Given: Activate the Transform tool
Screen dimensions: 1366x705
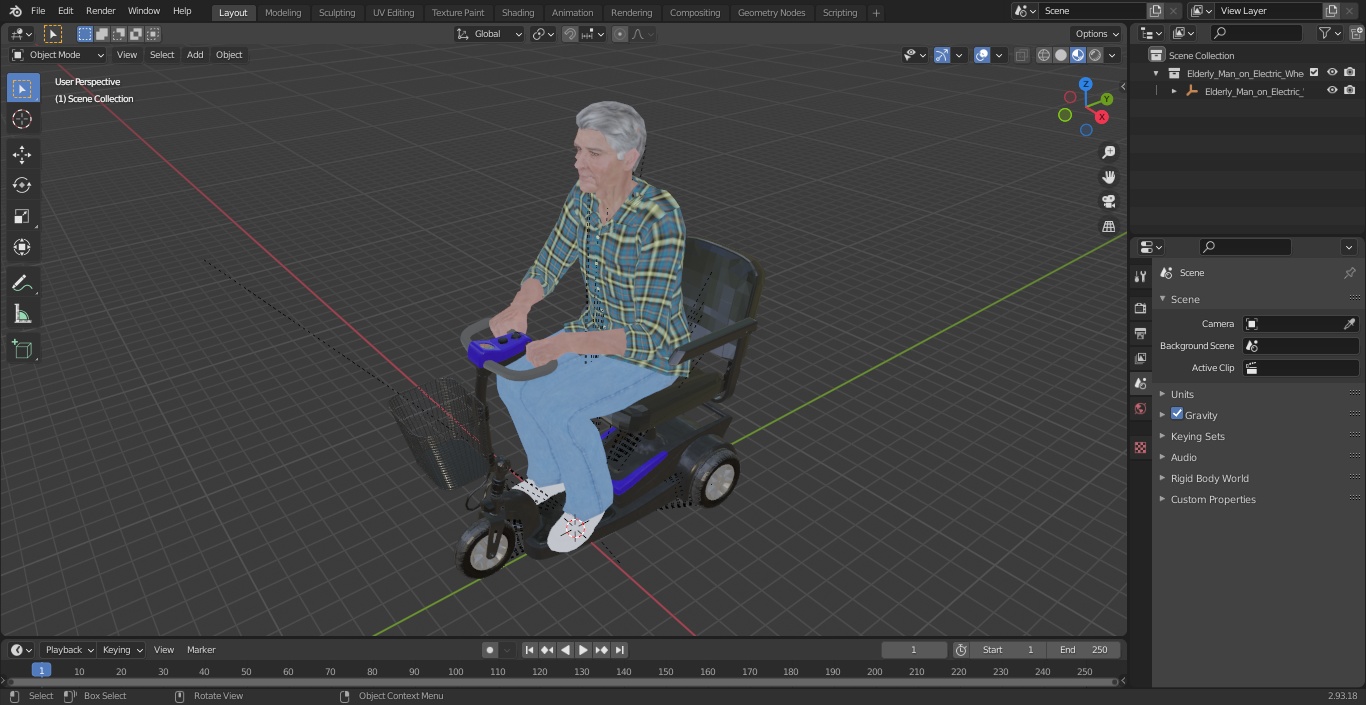Looking at the screenshot, I should (x=22, y=247).
